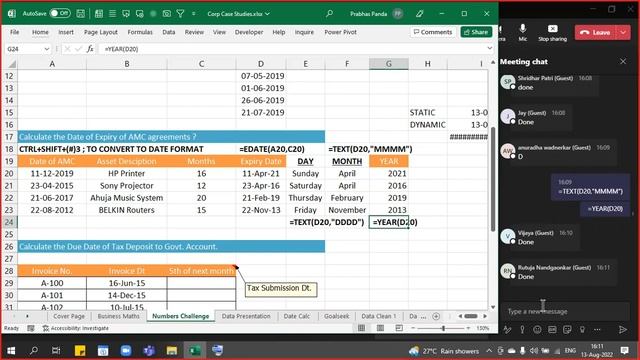Expand the Name Box dropdown arrow
This screenshot has height=360, width=640.
[47, 49]
